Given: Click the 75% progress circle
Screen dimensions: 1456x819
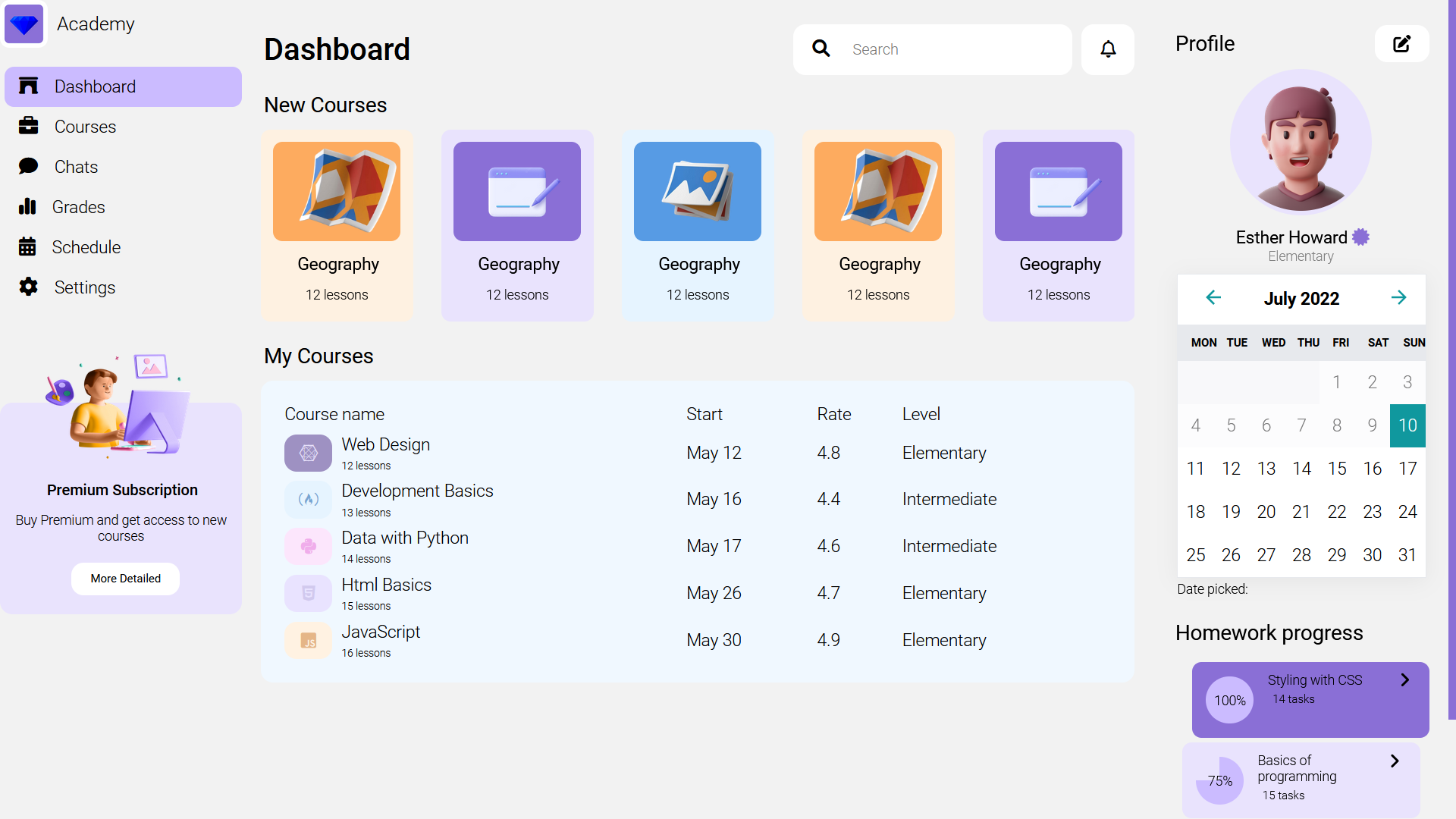Looking at the screenshot, I should 1219,780.
